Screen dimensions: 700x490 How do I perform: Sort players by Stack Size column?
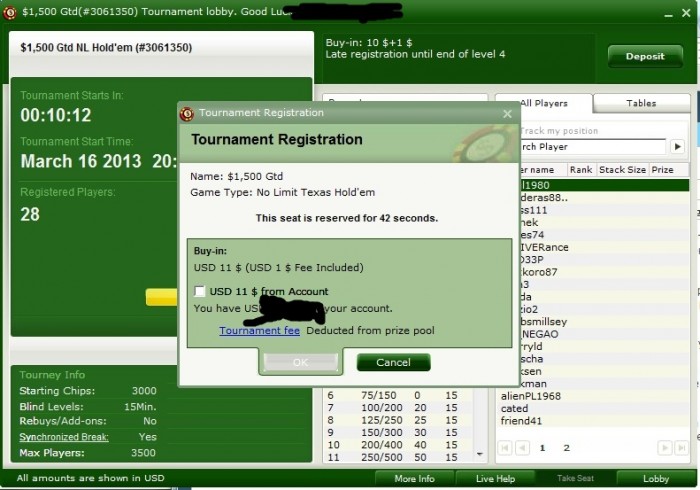click(622, 170)
